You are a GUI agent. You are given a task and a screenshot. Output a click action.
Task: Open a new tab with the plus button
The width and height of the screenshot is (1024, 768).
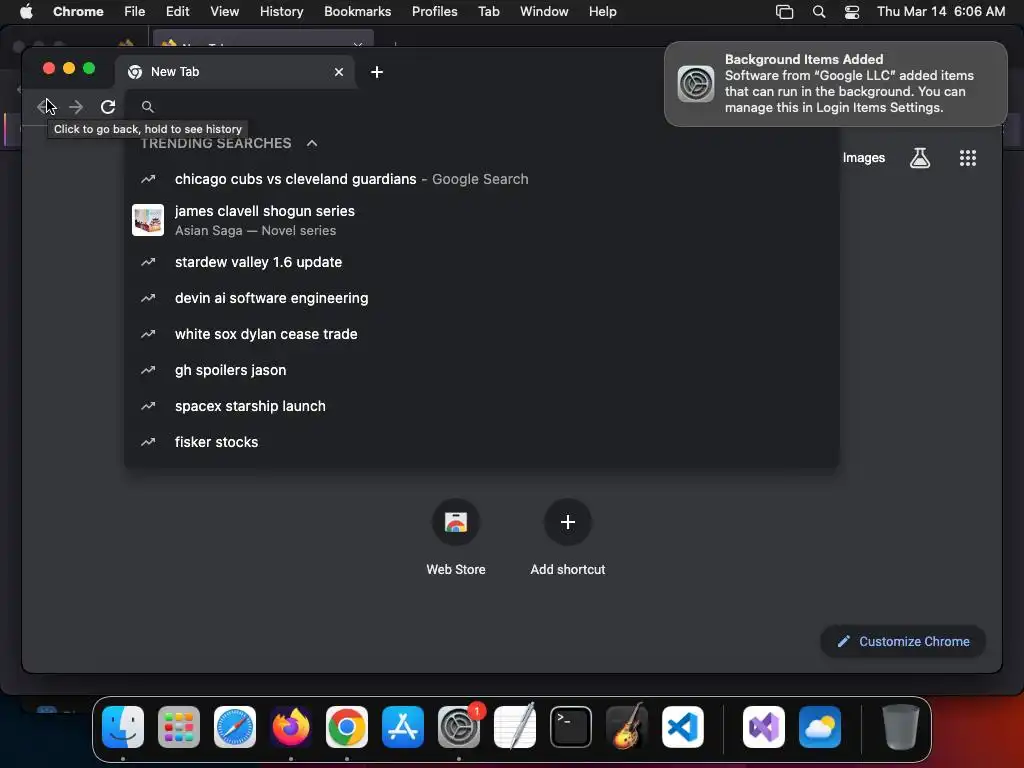(x=377, y=72)
